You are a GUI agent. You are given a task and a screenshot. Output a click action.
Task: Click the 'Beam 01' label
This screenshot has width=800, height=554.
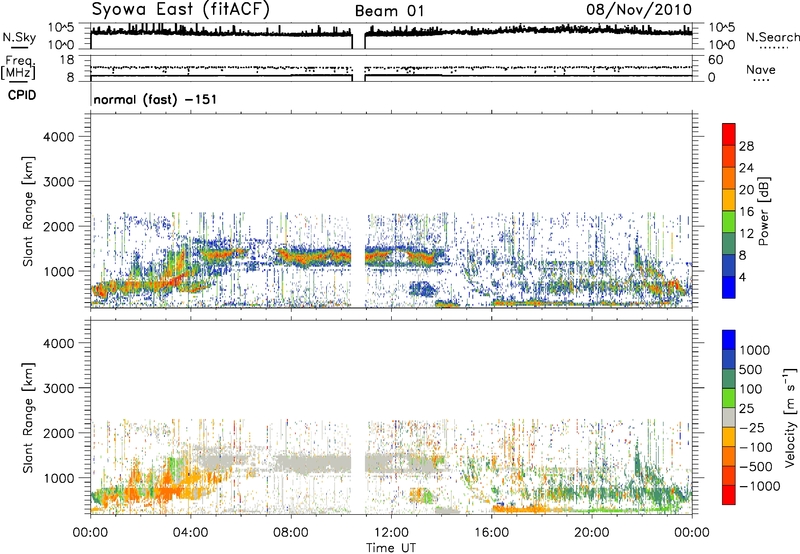click(389, 11)
